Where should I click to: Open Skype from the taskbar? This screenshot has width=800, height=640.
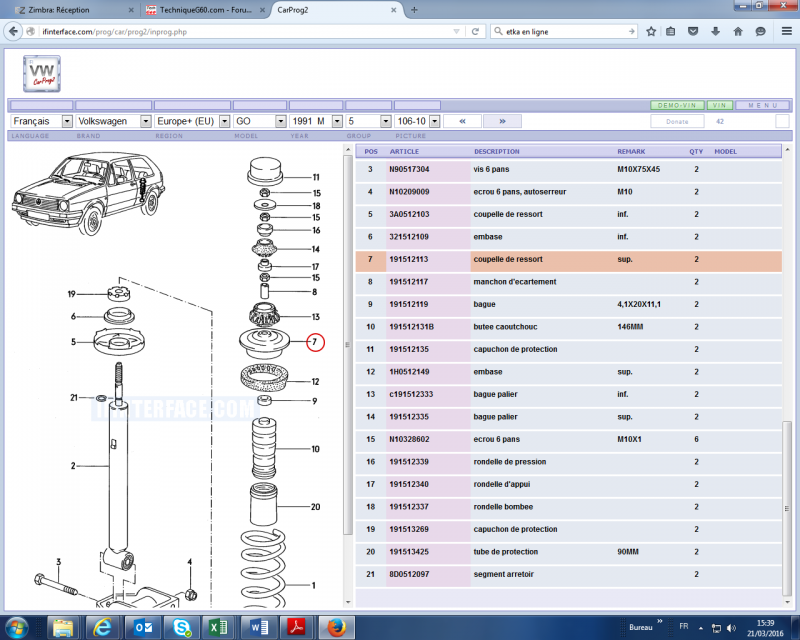pos(182,627)
